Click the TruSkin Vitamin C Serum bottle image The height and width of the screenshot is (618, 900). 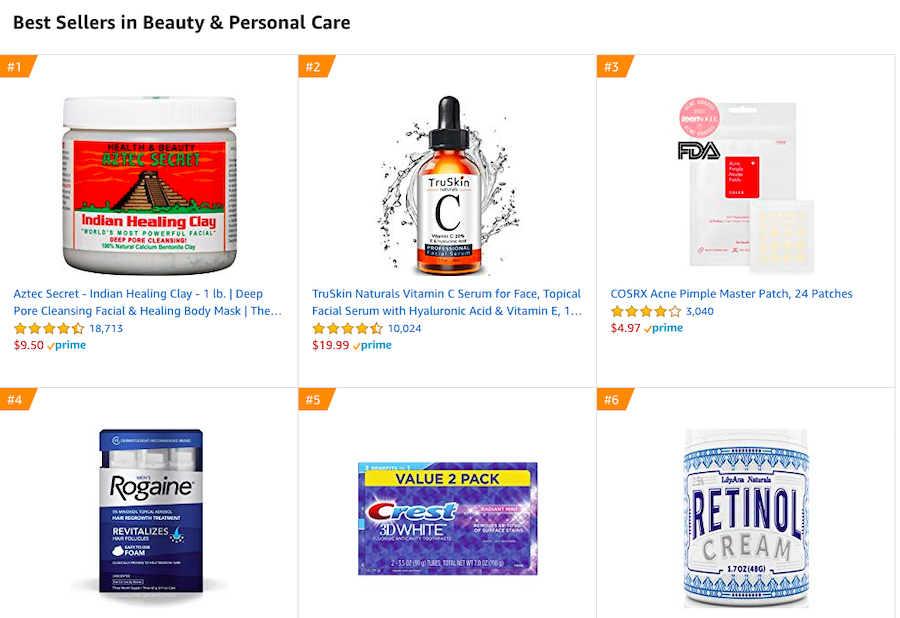446,186
